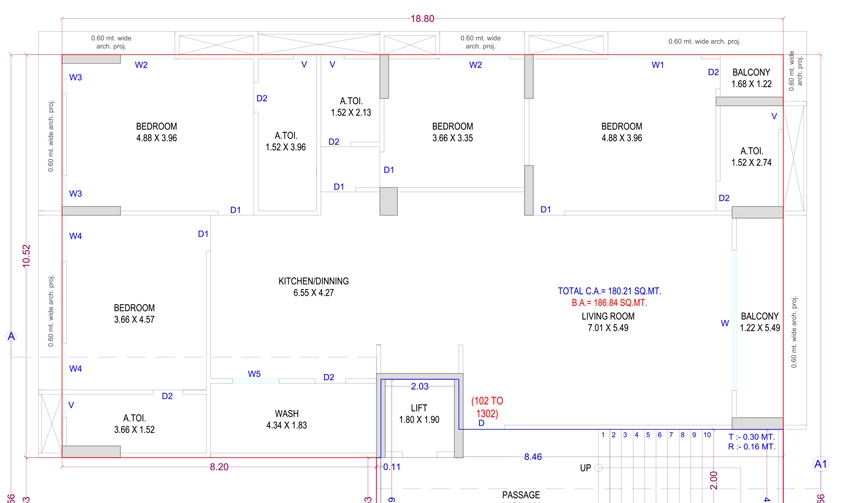Click the 2.00 stair dimension

tap(713, 480)
